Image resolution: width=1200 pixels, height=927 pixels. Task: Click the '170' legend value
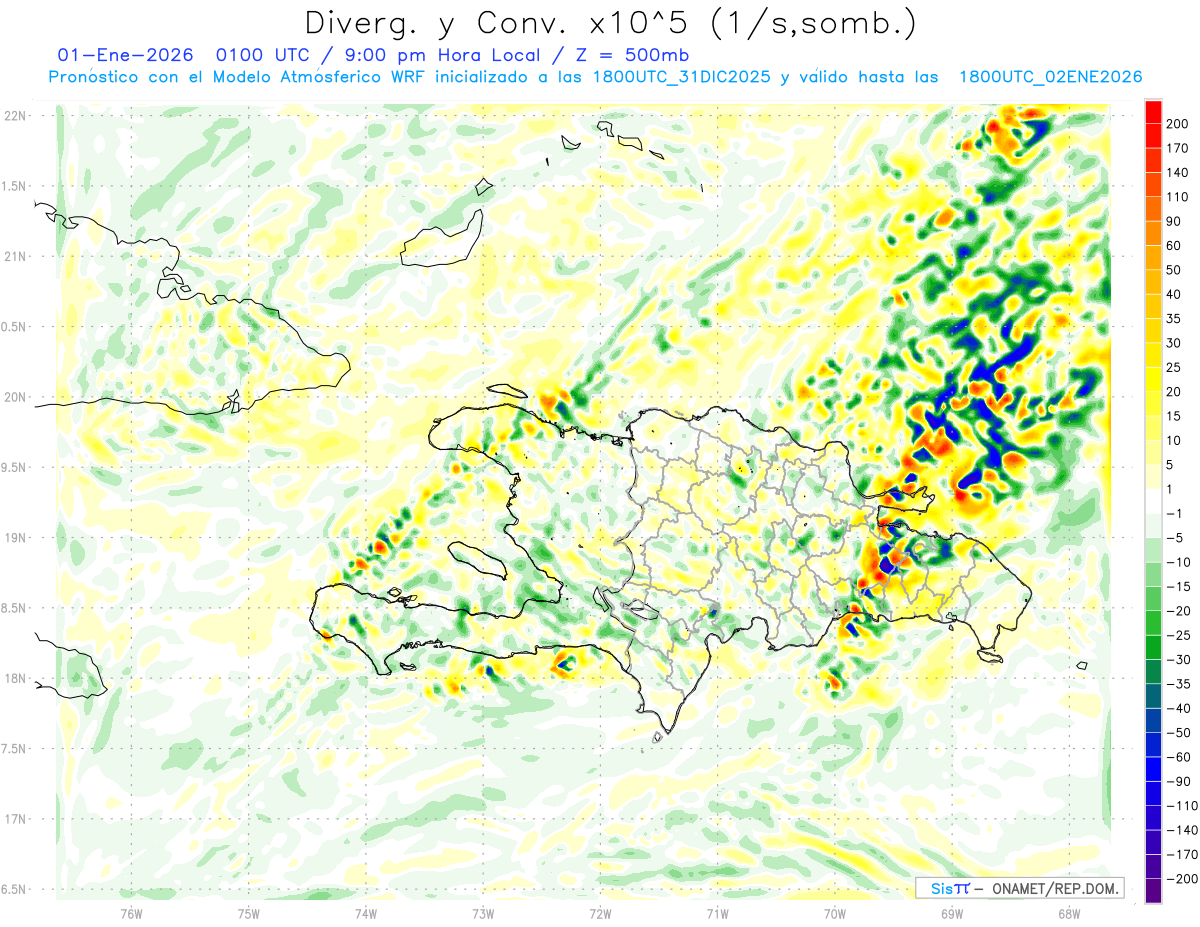coord(1177,148)
